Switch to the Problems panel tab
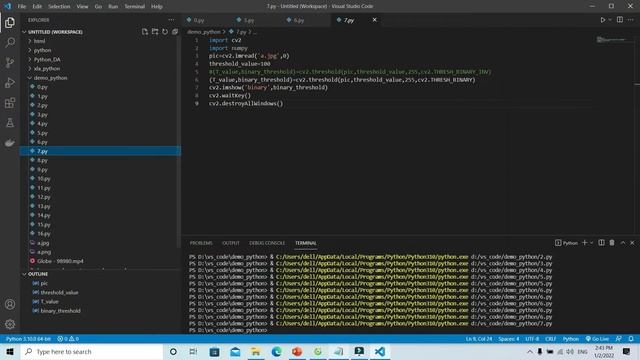Viewport: 640px width, 360px height. 201,243
